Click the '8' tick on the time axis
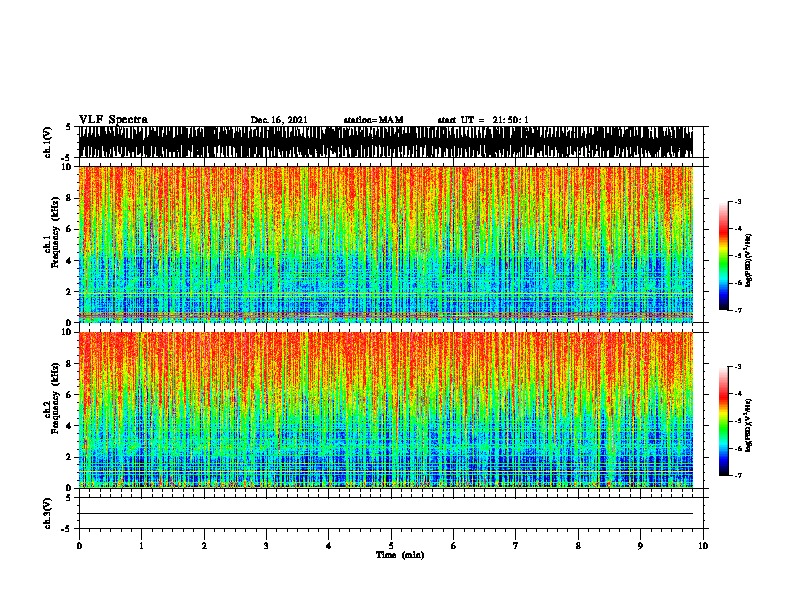 point(578,546)
